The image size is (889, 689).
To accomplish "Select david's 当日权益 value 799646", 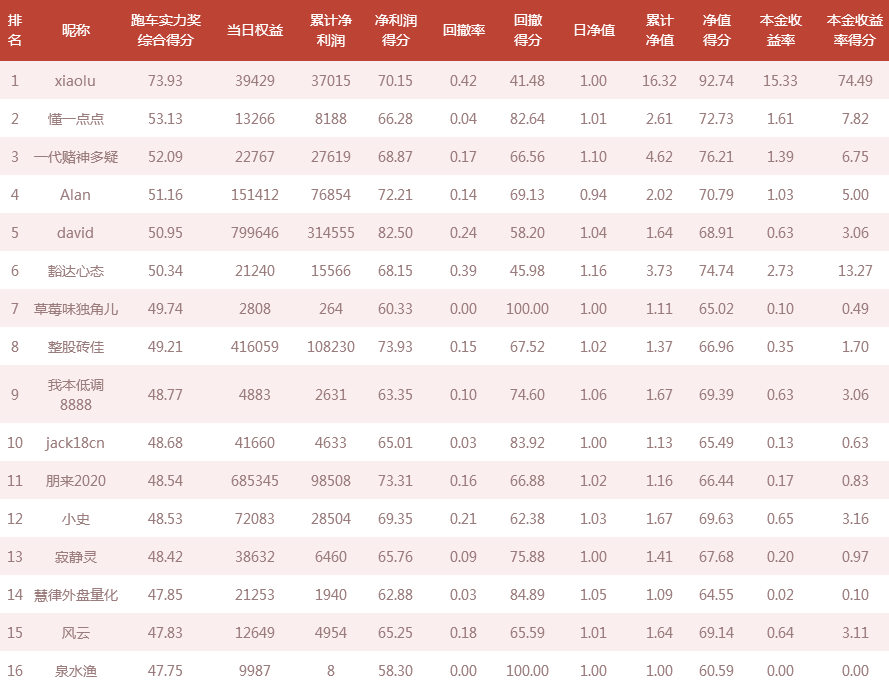I will 255,233.
